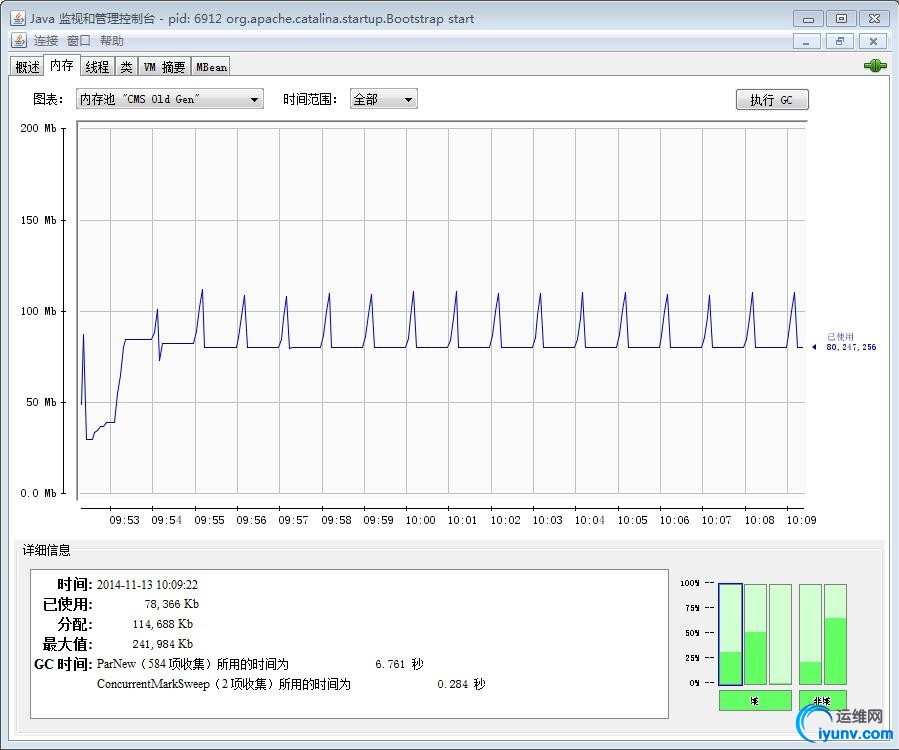Click the 执行 GC button
This screenshot has width=899, height=750.
coord(771,100)
